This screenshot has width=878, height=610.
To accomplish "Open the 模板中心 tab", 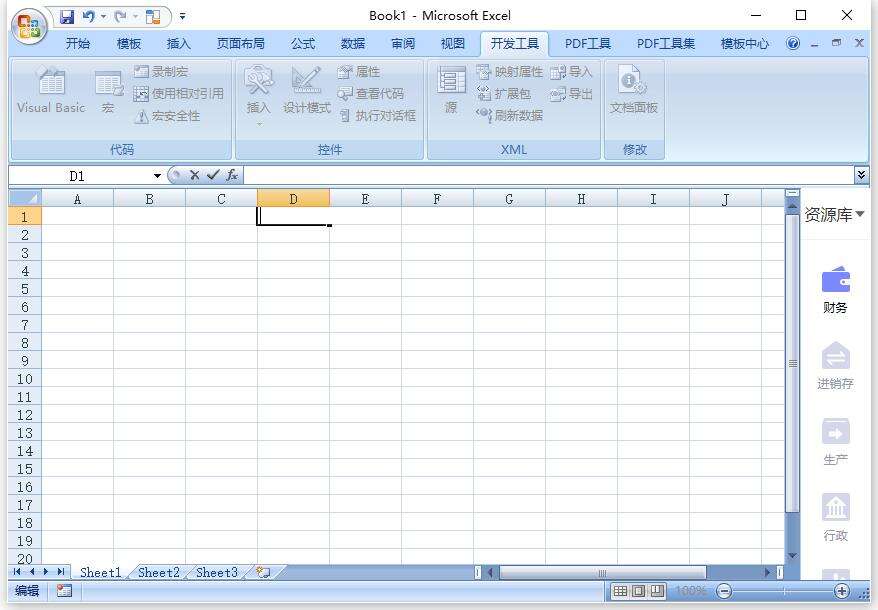I will pyautogui.click(x=745, y=44).
